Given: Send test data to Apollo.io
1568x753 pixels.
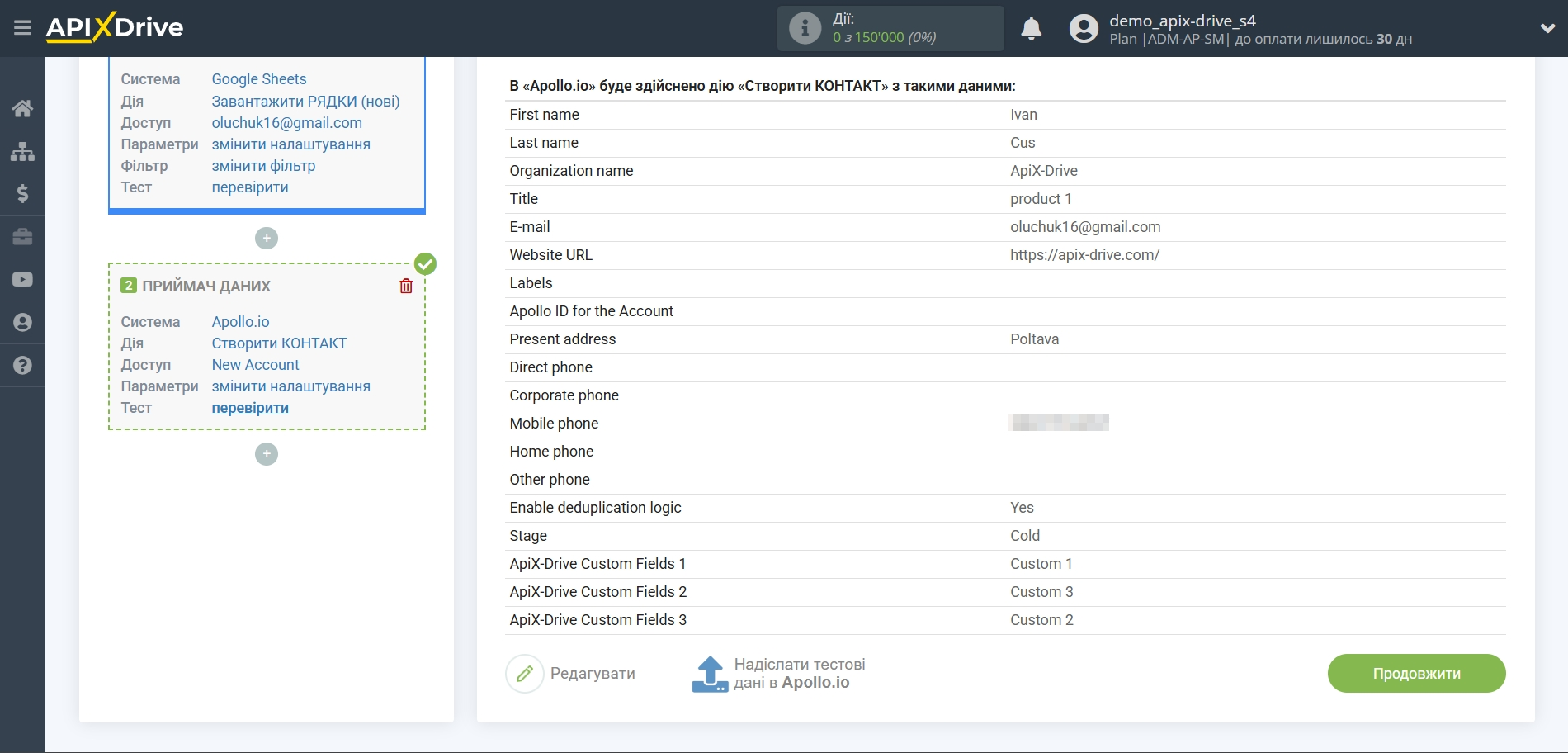Looking at the screenshot, I should click(779, 674).
